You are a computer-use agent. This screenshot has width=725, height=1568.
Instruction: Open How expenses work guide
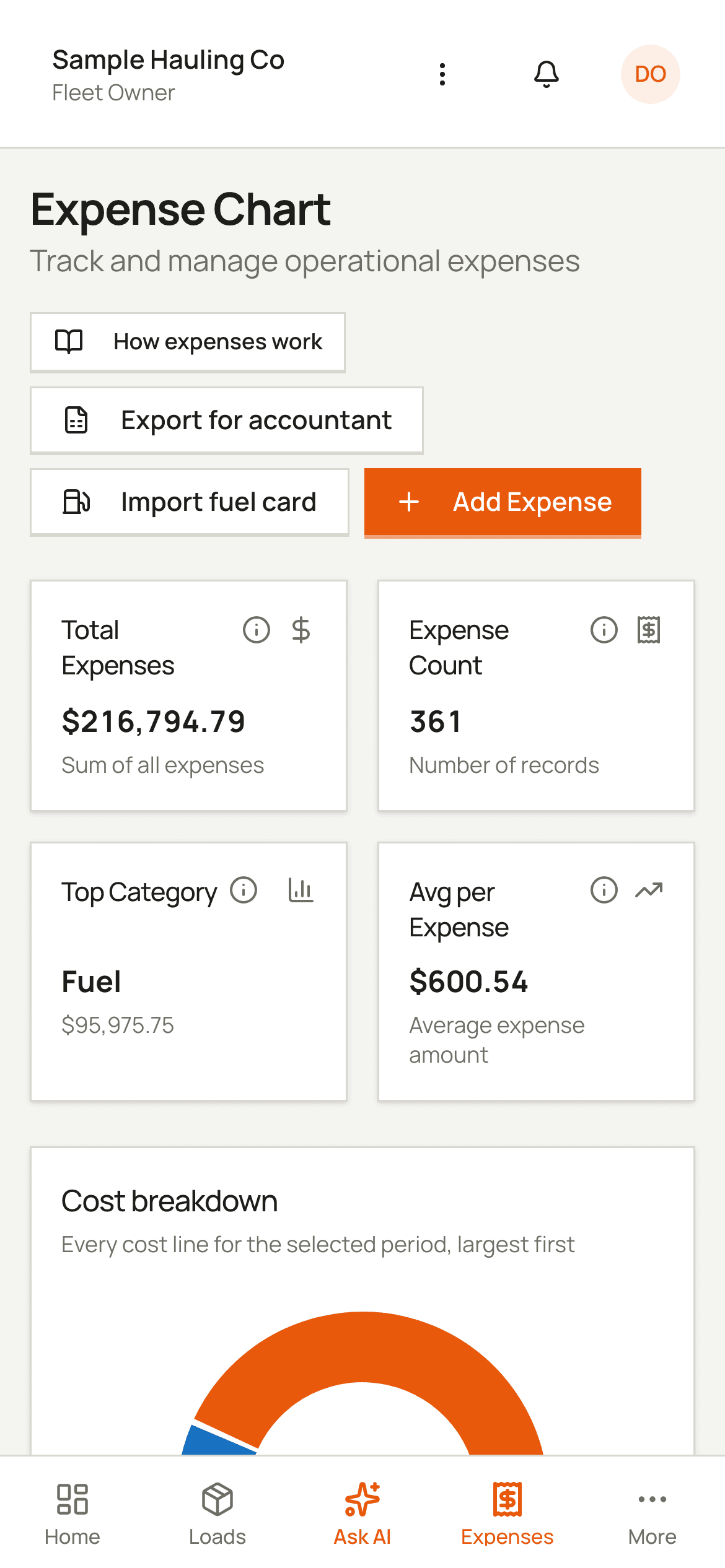(188, 342)
